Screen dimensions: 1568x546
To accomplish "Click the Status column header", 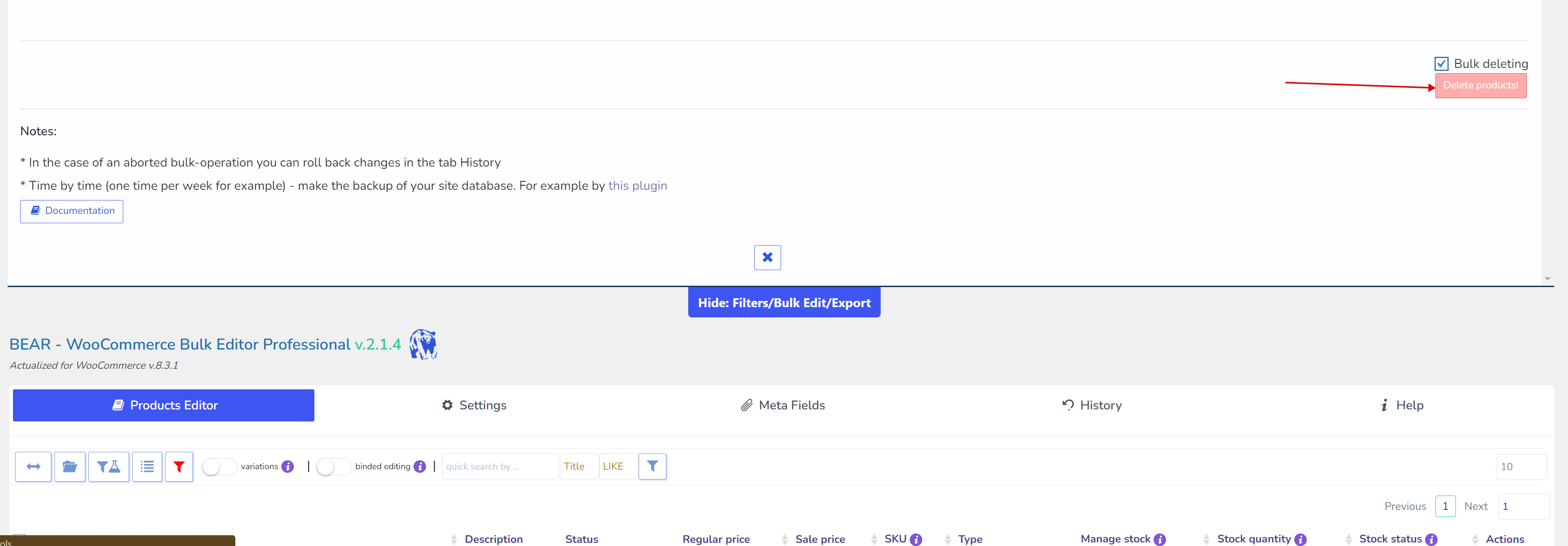I will (x=581, y=539).
